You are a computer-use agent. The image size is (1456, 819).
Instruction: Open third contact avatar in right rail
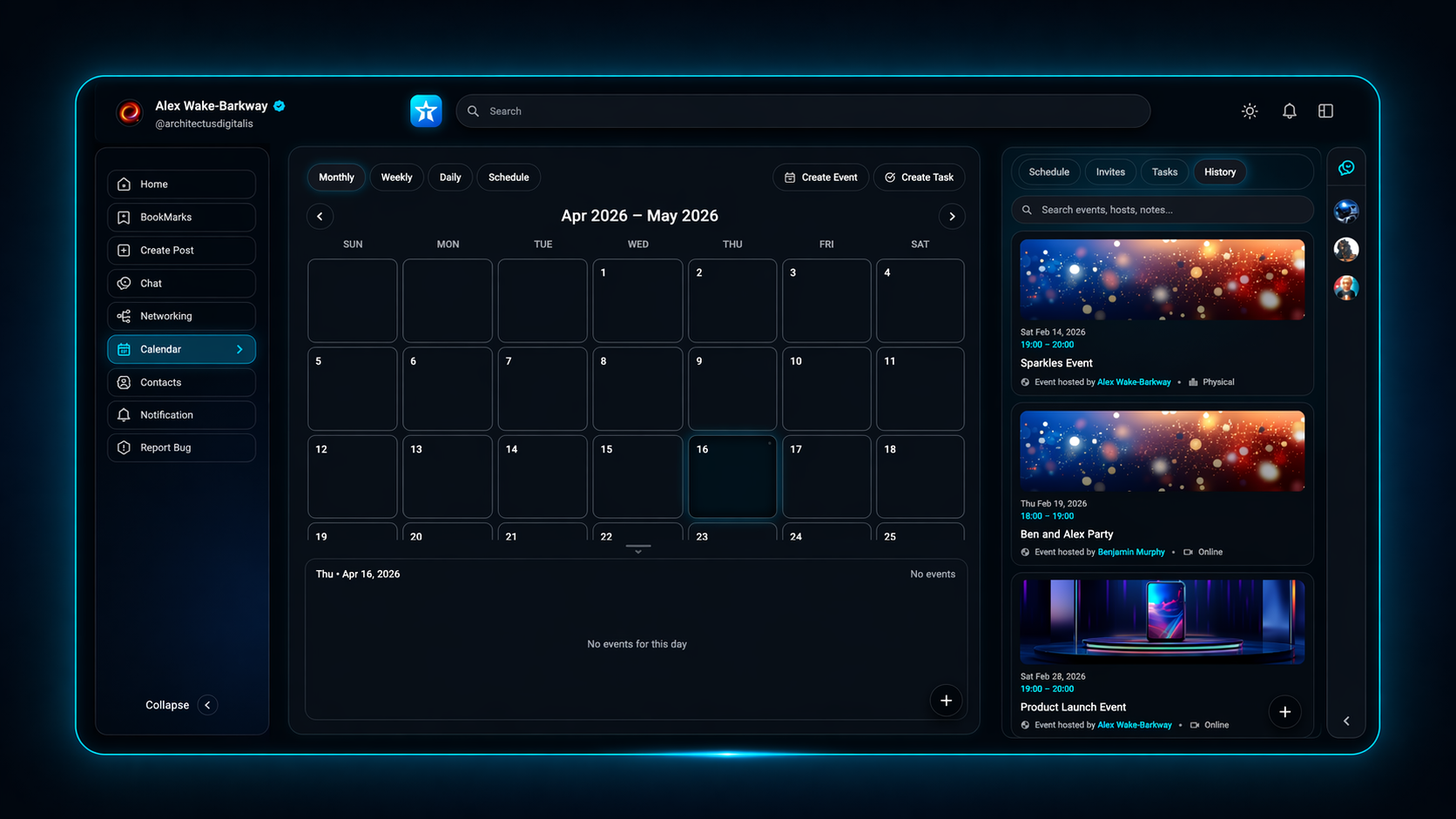point(1346,288)
